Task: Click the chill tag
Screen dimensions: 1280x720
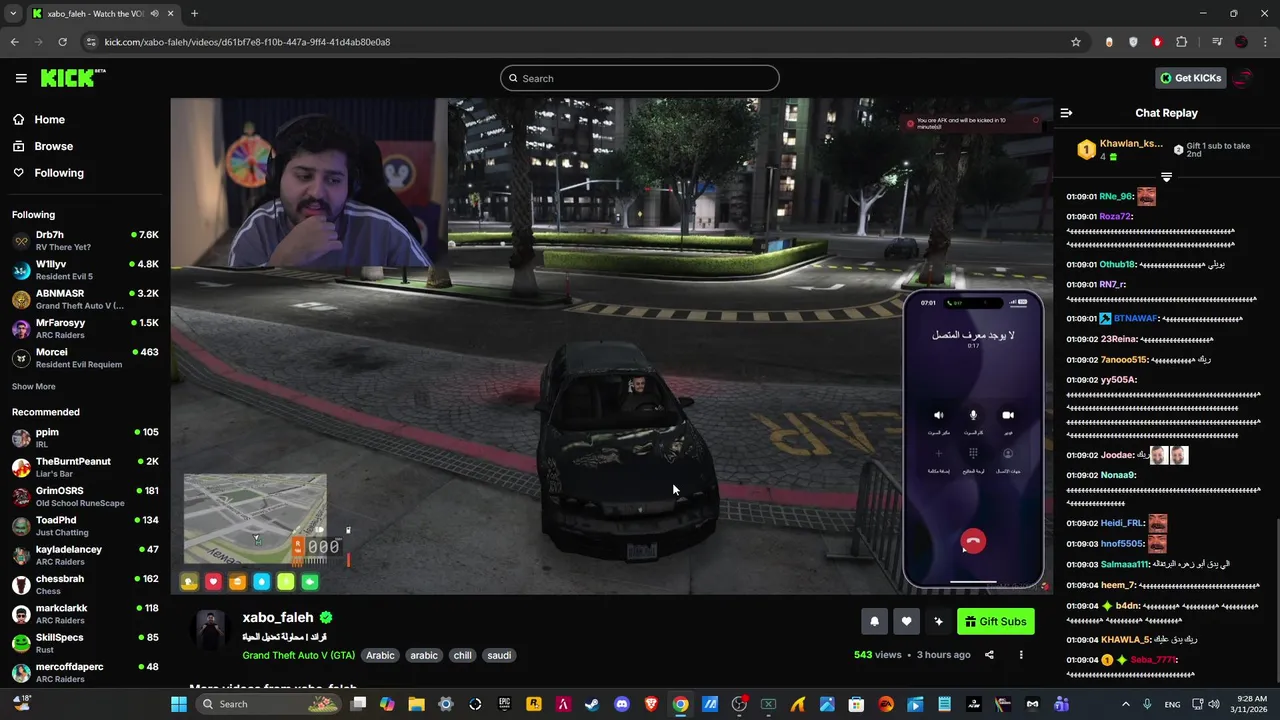Action: pyautogui.click(x=462, y=655)
